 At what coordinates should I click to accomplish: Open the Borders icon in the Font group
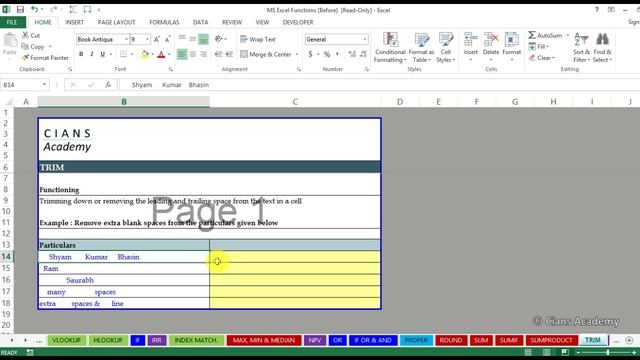124,54
